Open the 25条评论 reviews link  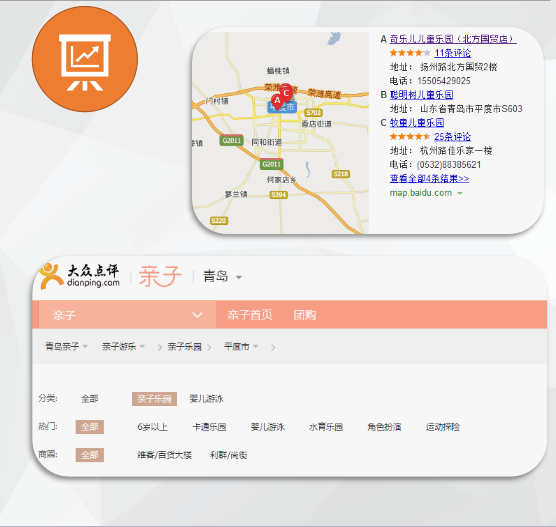pyautogui.click(x=452, y=137)
